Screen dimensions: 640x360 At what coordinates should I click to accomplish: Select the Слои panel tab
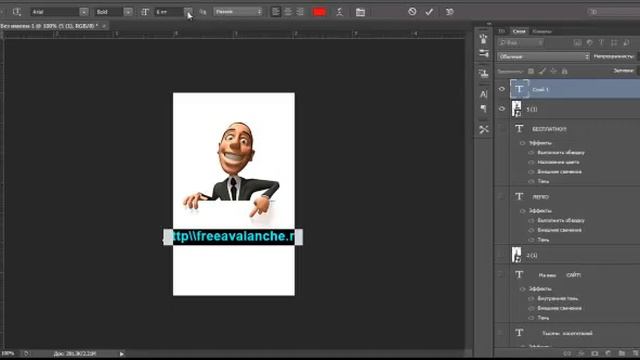tap(519, 31)
